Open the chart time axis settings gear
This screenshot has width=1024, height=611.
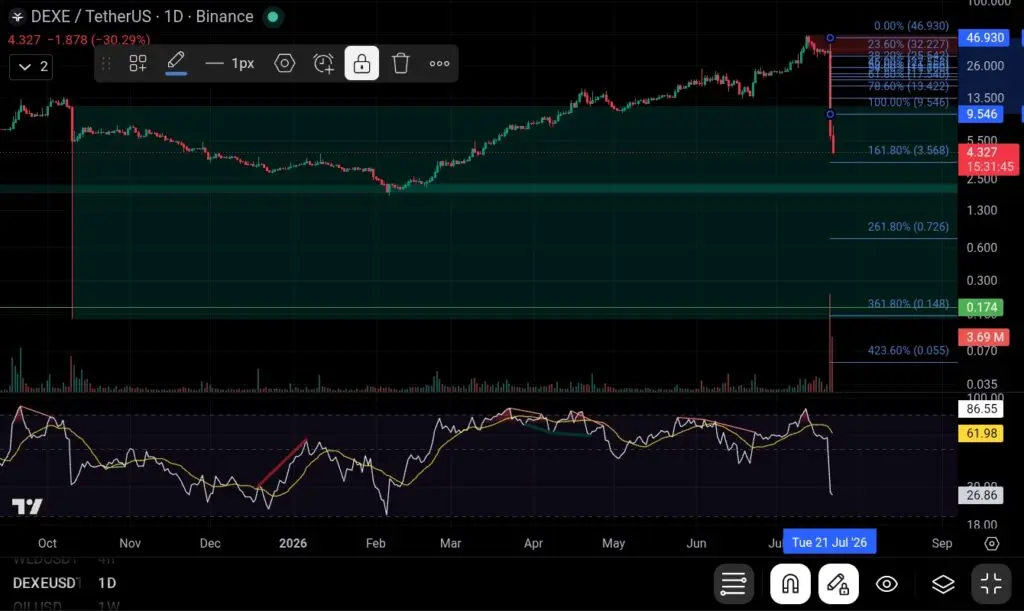[x=991, y=543]
